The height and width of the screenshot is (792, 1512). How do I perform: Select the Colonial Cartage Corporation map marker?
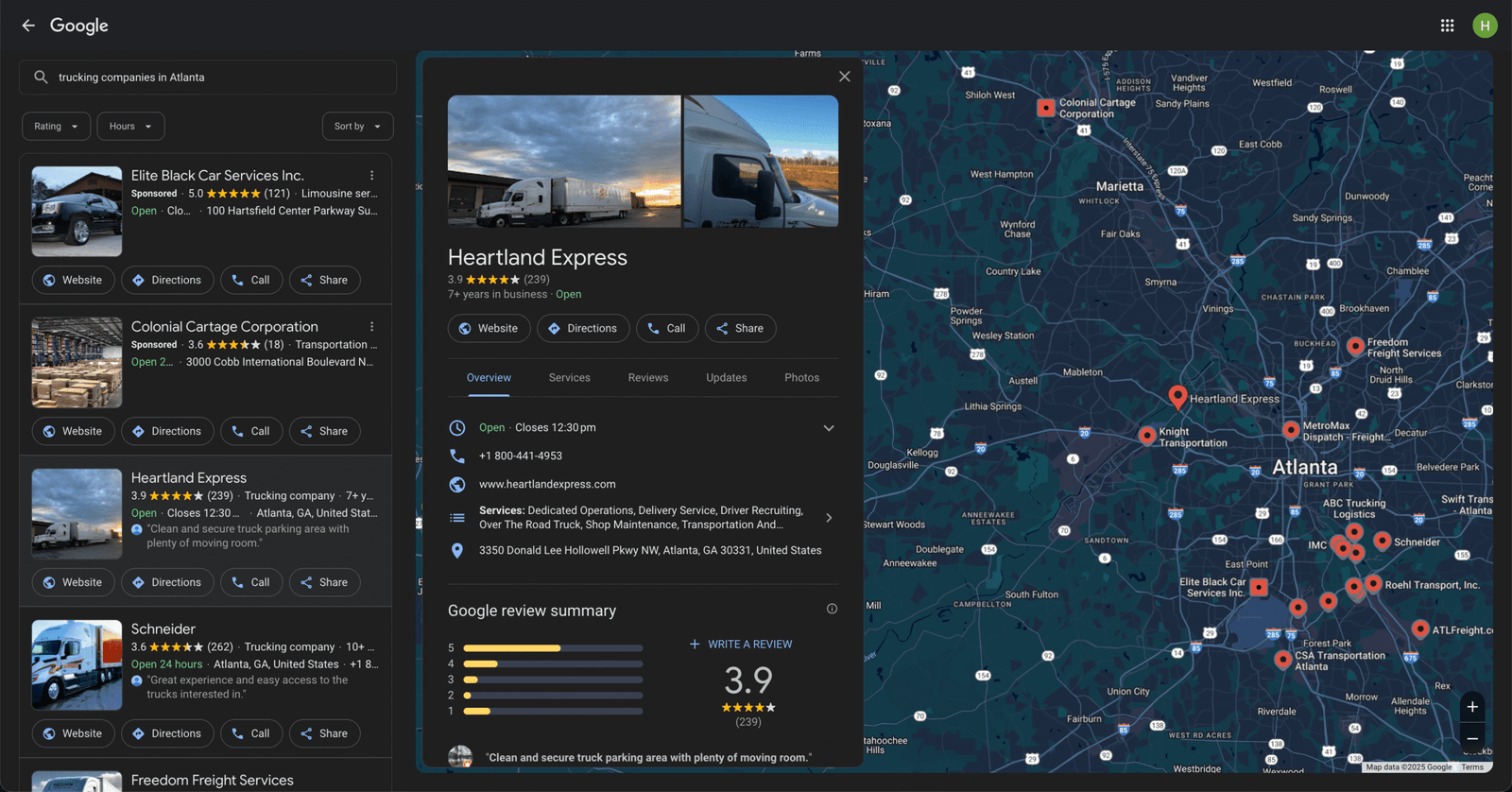pyautogui.click(x=1046, y=108)
